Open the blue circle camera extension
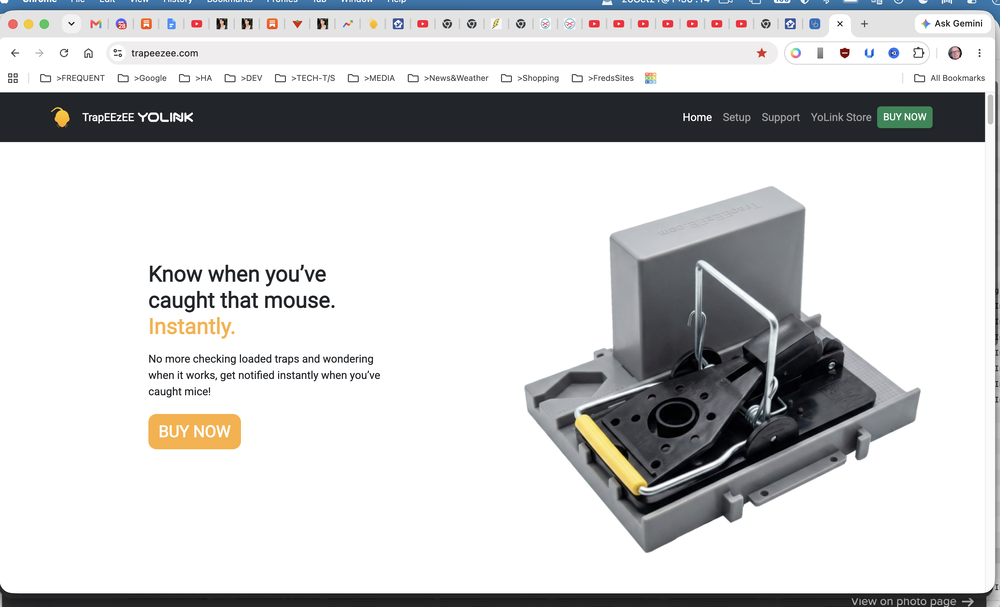This screenshot has width=1000, height=607. pos(893,53)
